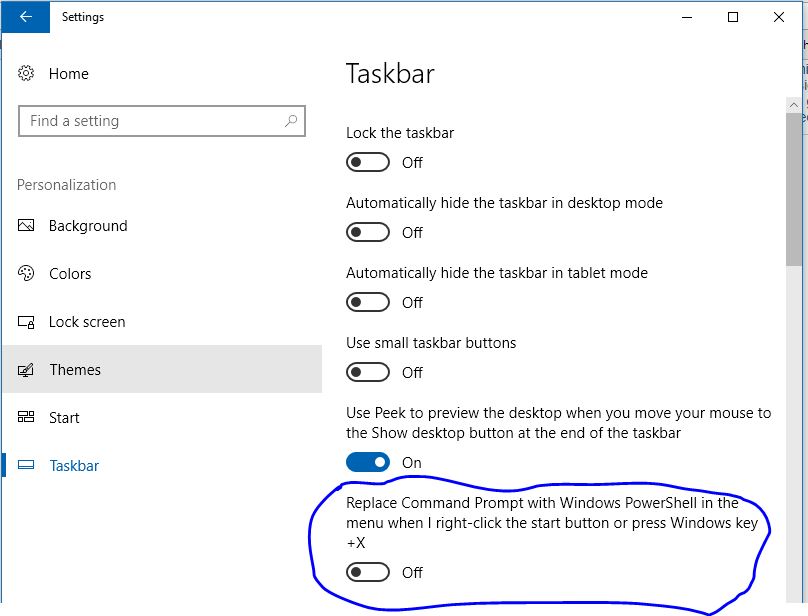Click the Home gear icon
808x616 pixels.
click(x=26, y=74)
